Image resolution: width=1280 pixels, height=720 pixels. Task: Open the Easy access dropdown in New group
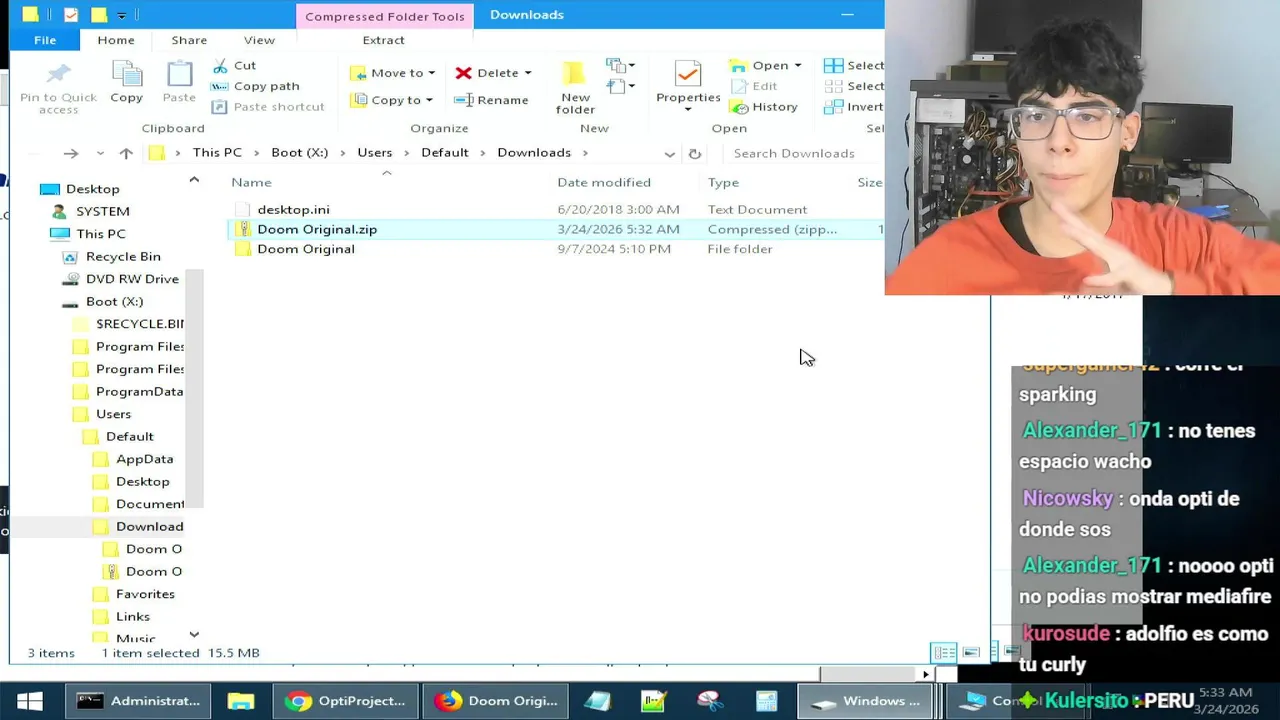tap(621, 87)
